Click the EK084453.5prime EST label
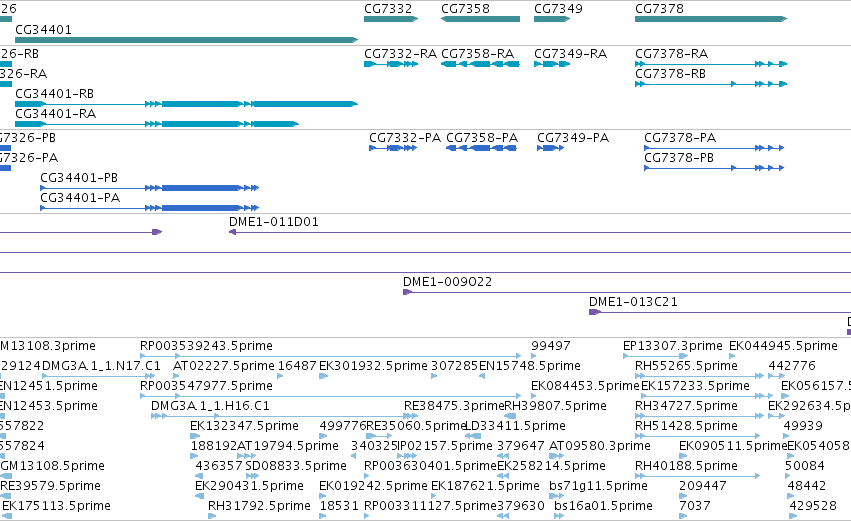851x521 pixels. tap(585, 386)
